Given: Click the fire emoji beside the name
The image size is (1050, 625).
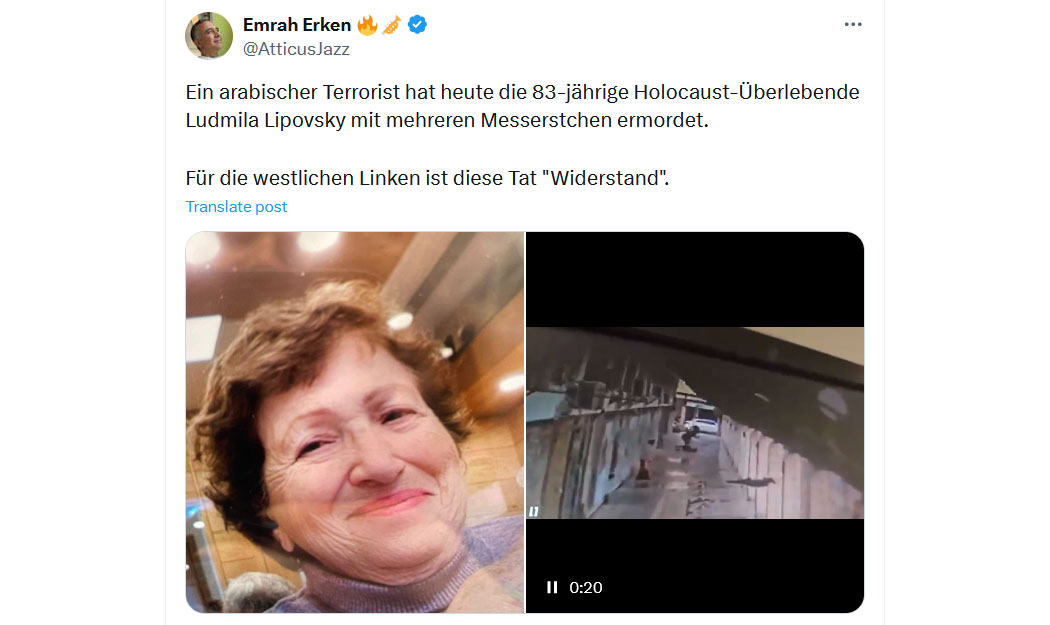Looking at the screenshot, I should pos(367,25).
